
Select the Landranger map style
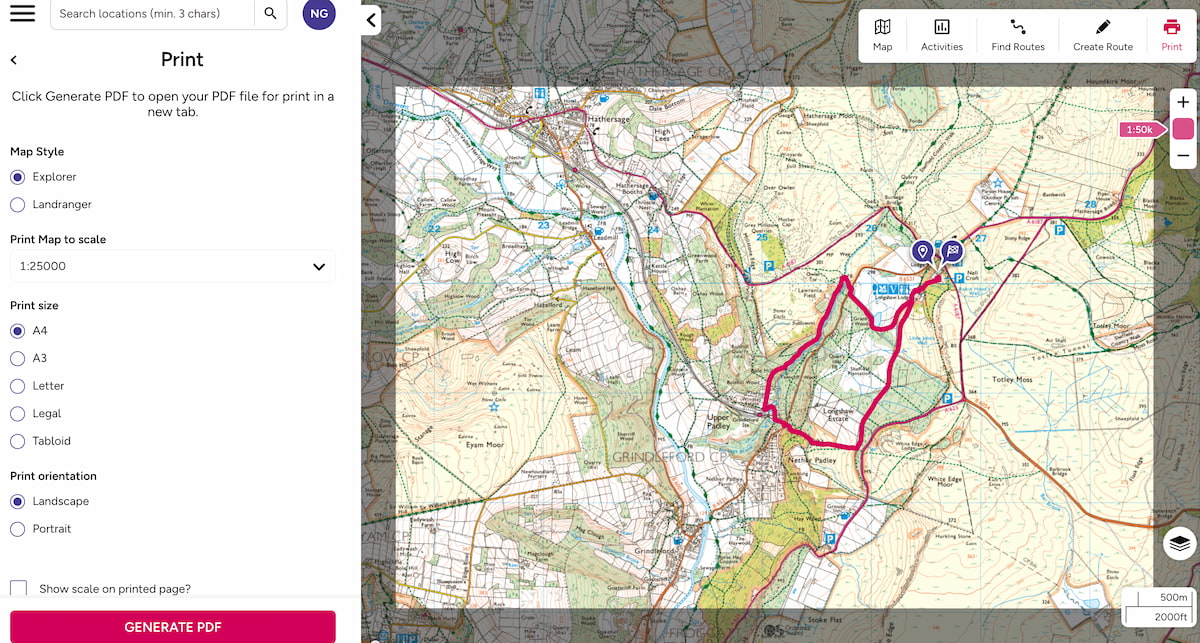pos(16,204)
